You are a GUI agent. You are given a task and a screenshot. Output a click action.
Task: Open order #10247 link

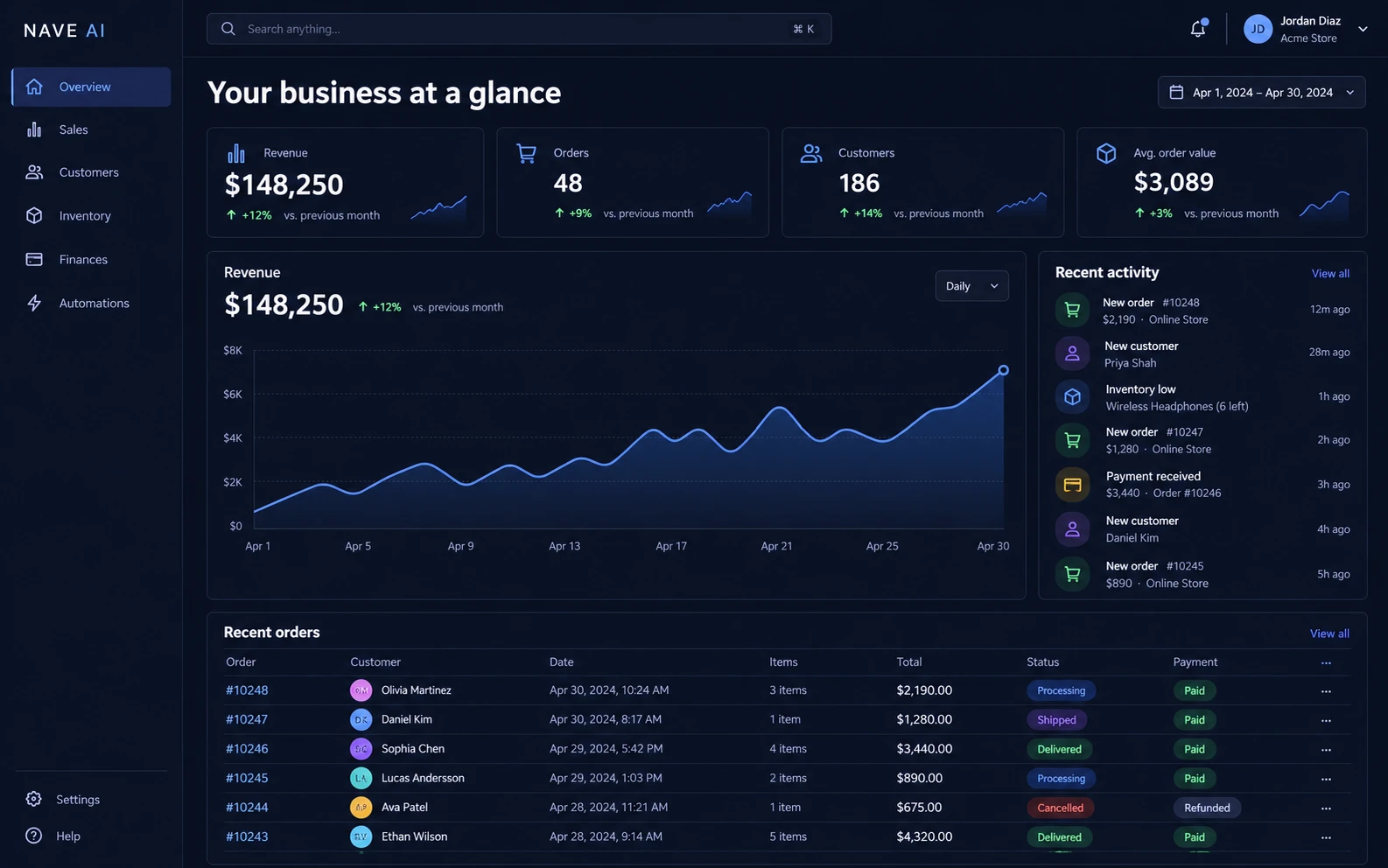point(247,720)
